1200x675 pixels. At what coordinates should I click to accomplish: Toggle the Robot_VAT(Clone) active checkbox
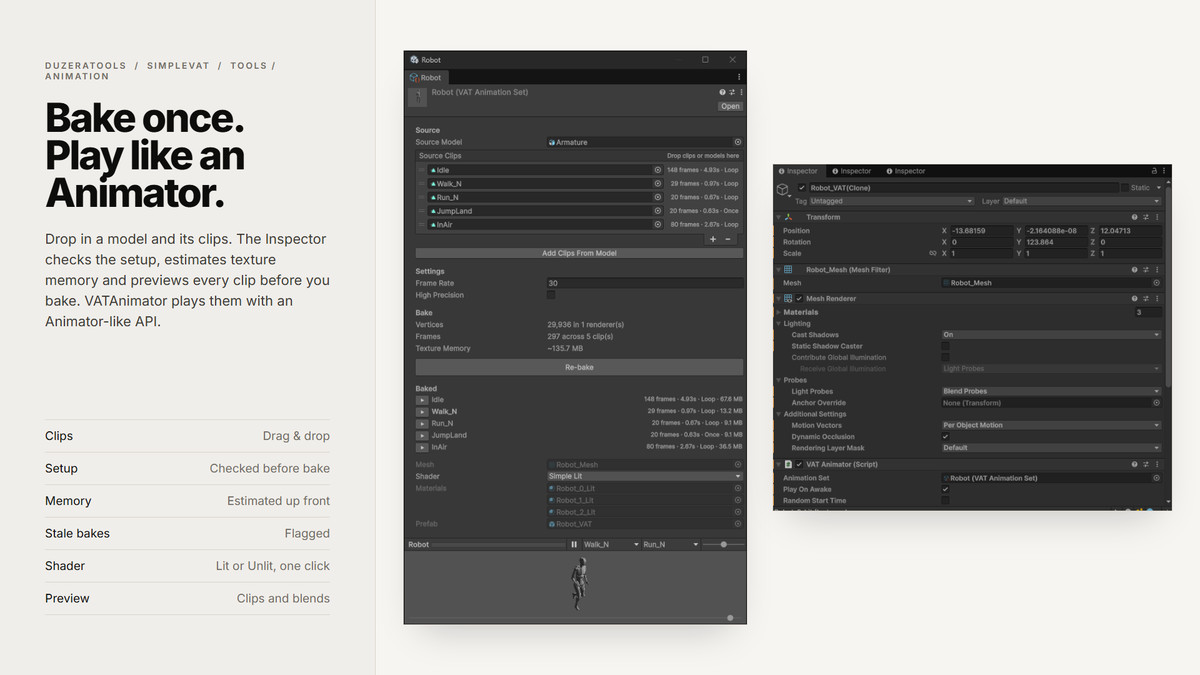click(x=801, y=188)
